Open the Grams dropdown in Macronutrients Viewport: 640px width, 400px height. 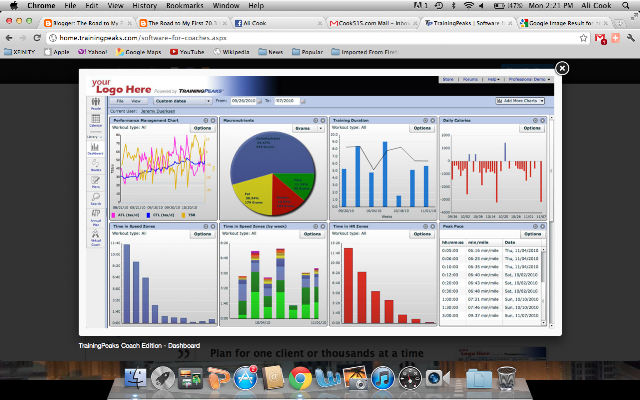click(308, 128)
